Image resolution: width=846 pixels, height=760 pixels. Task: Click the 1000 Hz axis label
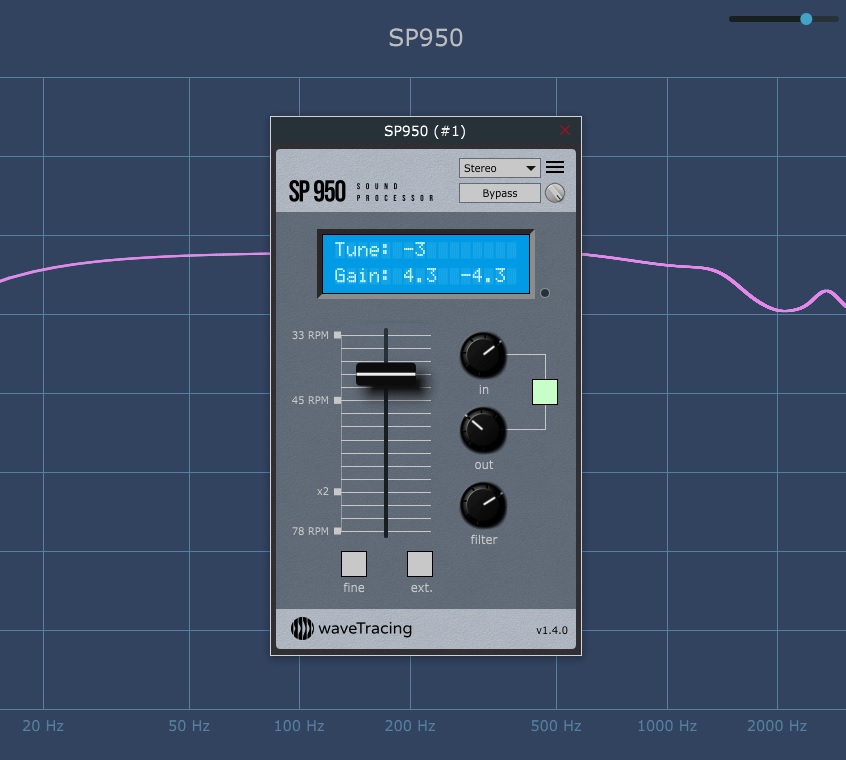pos(667,725)
